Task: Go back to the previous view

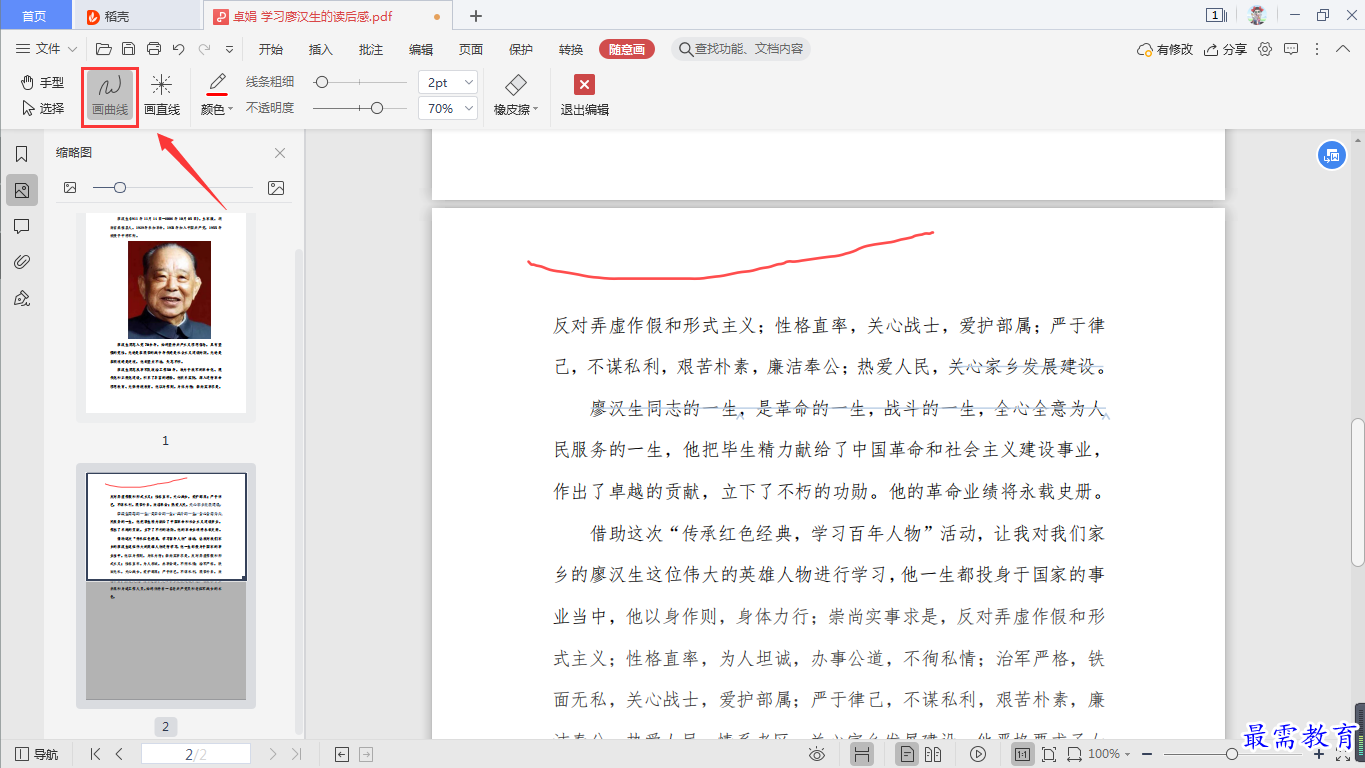Action: 342,754
